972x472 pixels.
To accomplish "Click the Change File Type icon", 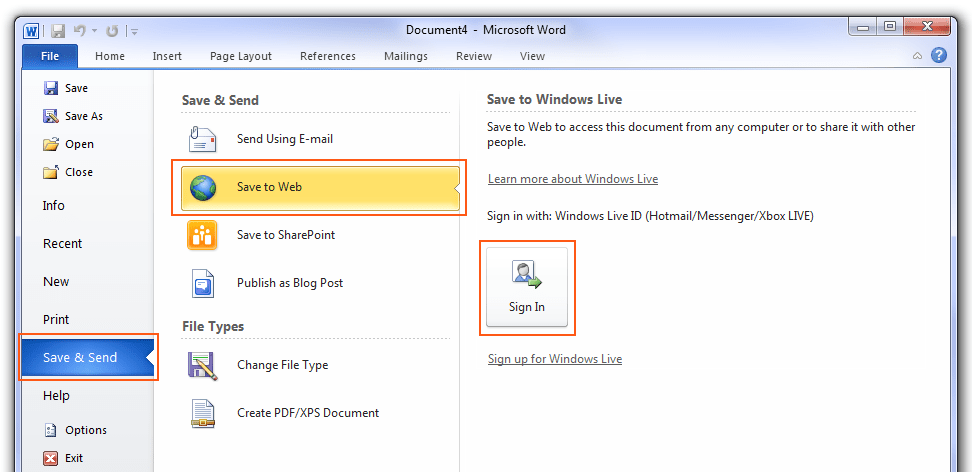I will [x=202, y=365].
